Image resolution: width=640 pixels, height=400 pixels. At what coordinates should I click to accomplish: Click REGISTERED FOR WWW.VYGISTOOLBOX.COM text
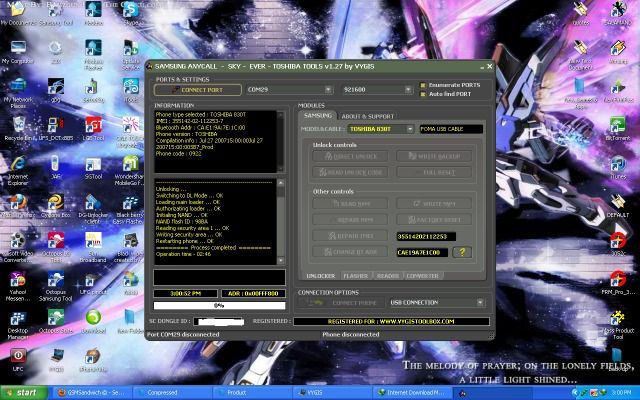[x=391, y=322]
